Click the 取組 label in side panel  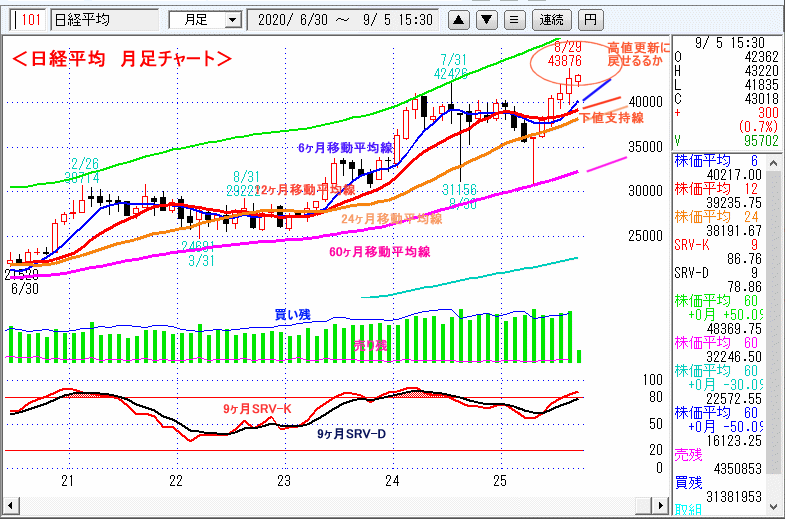tap(688, 510)
